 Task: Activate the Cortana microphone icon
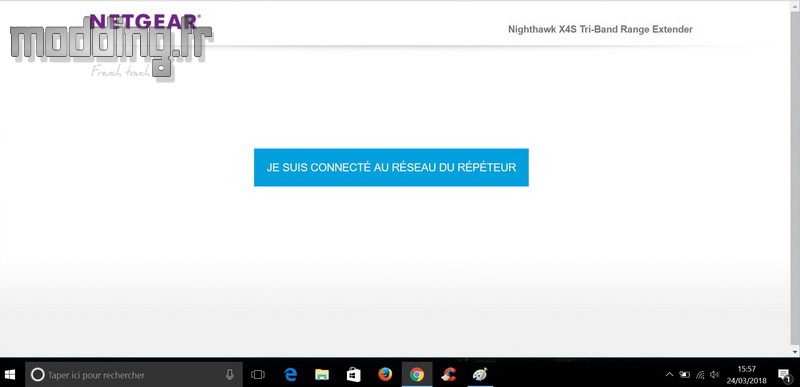tap(230, 375)
